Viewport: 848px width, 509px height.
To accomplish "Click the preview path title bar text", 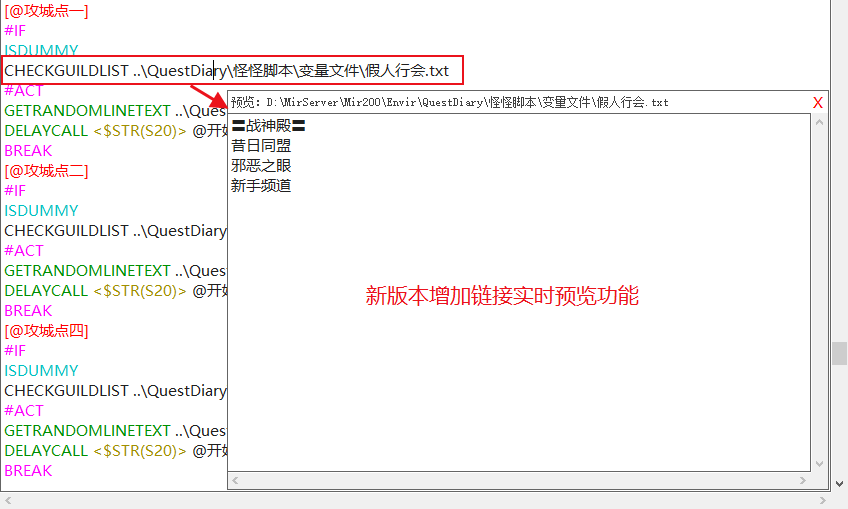I will pos(450,102).
